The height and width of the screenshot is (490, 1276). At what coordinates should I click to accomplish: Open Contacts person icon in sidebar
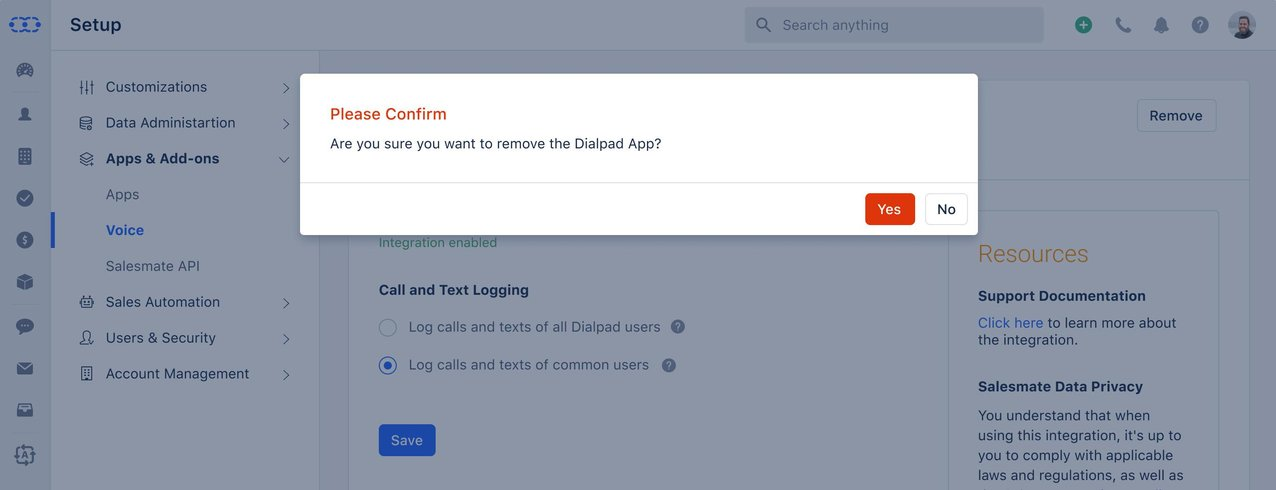(25, 114)
